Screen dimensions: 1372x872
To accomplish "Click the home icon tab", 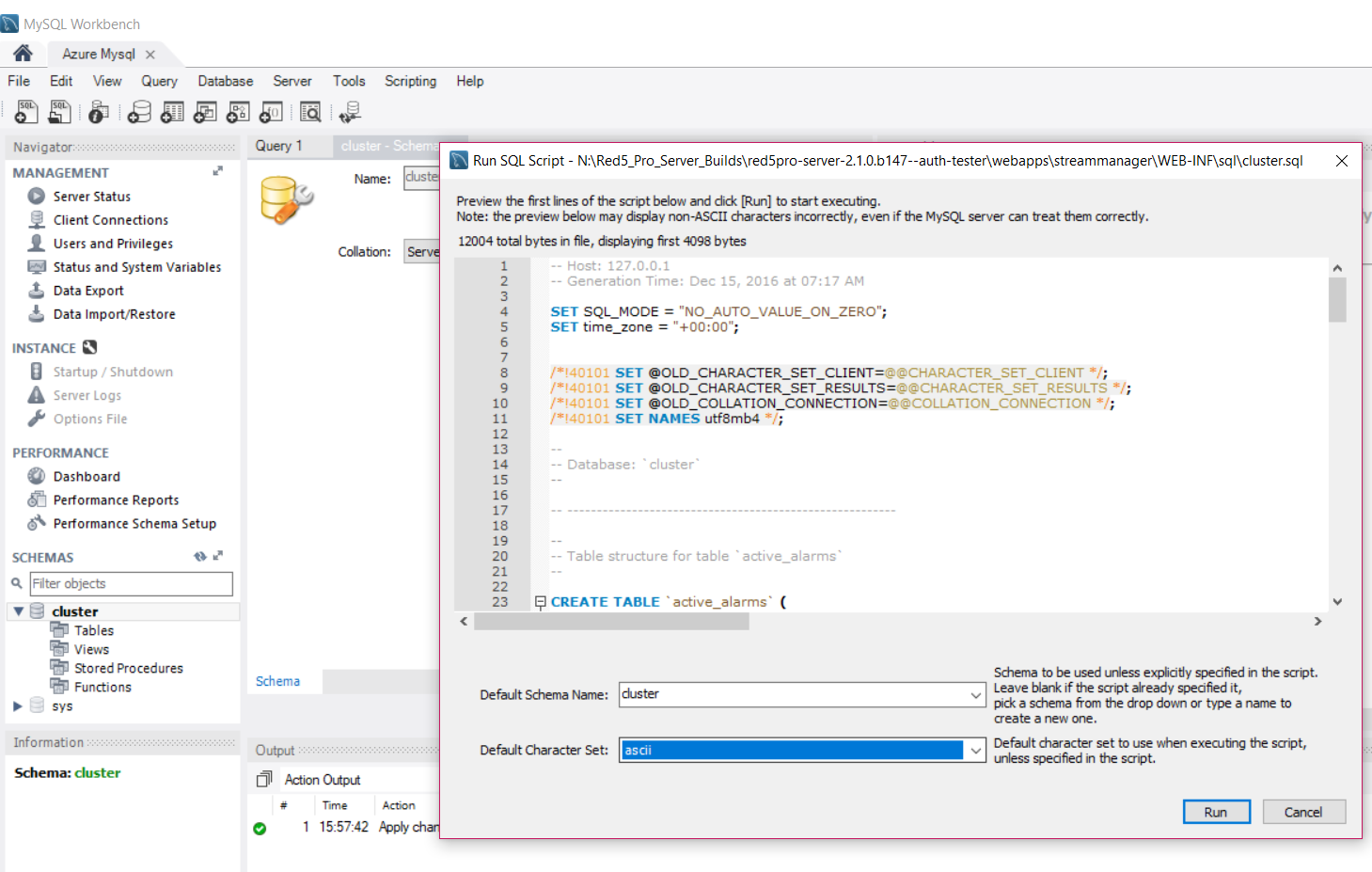I will click(x=23, y=54).
